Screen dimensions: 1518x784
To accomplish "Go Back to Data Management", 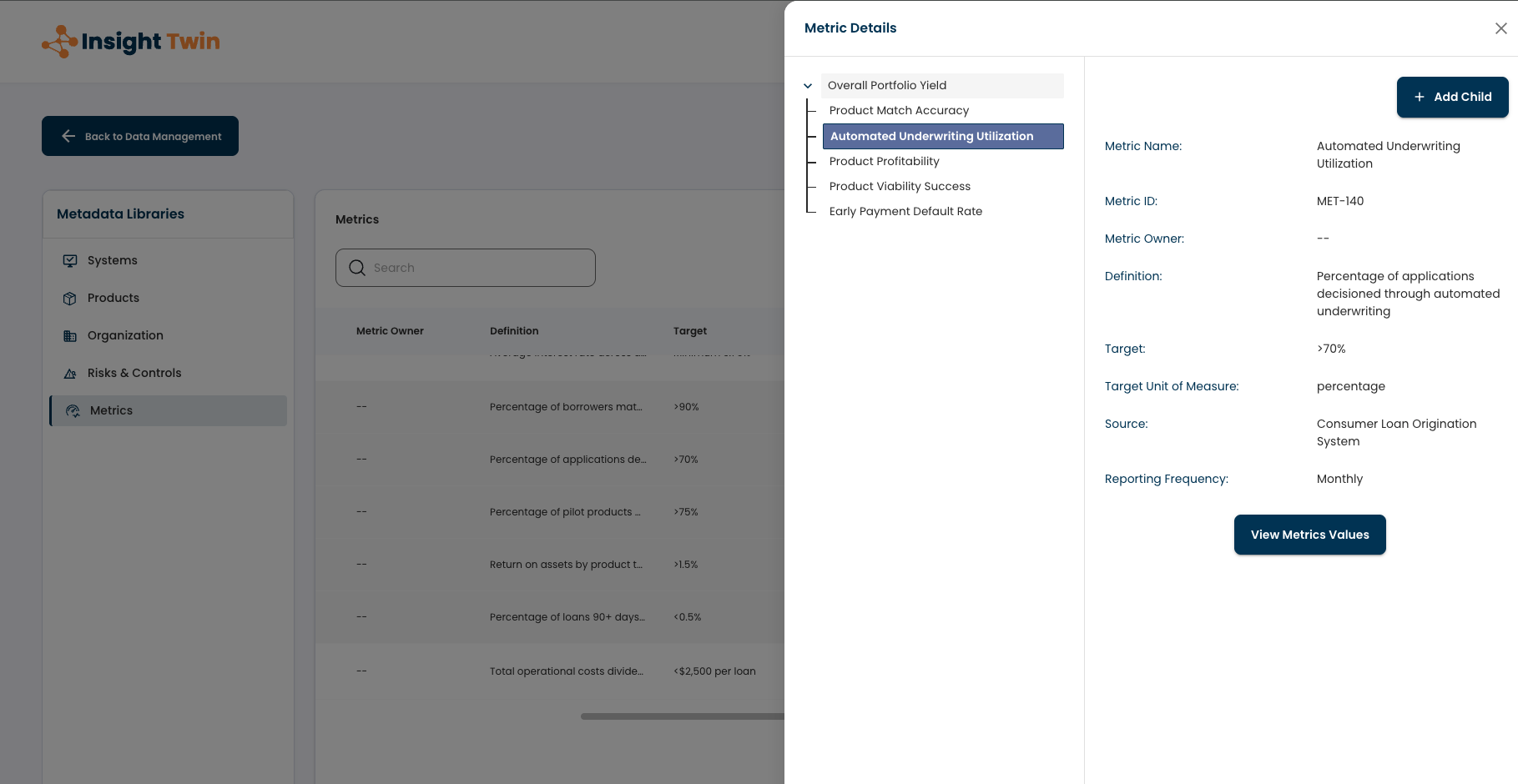I will 140,137.
